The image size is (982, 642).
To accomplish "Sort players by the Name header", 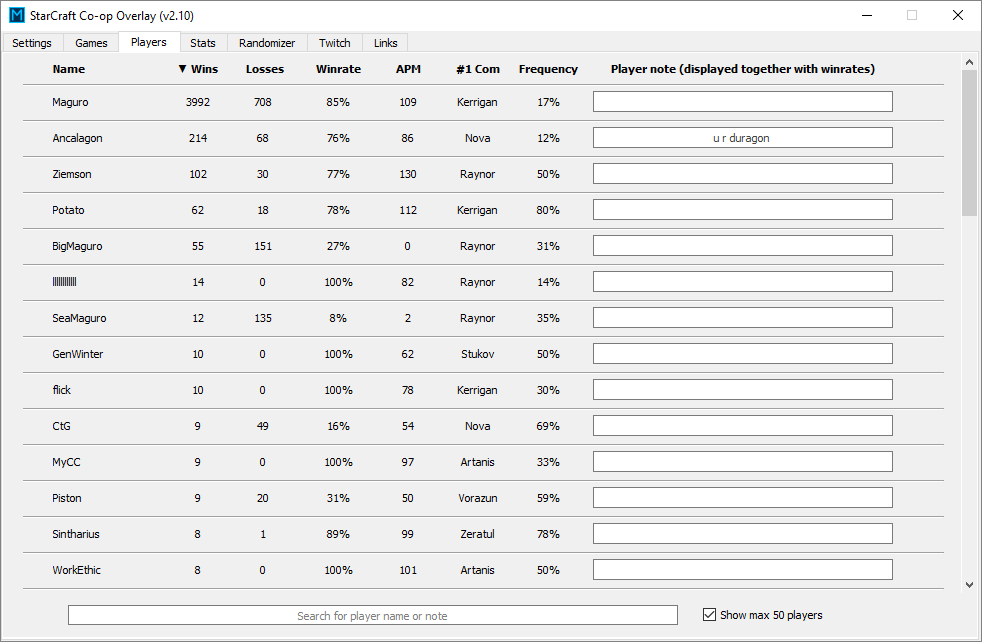I will [x=69, y=69].
